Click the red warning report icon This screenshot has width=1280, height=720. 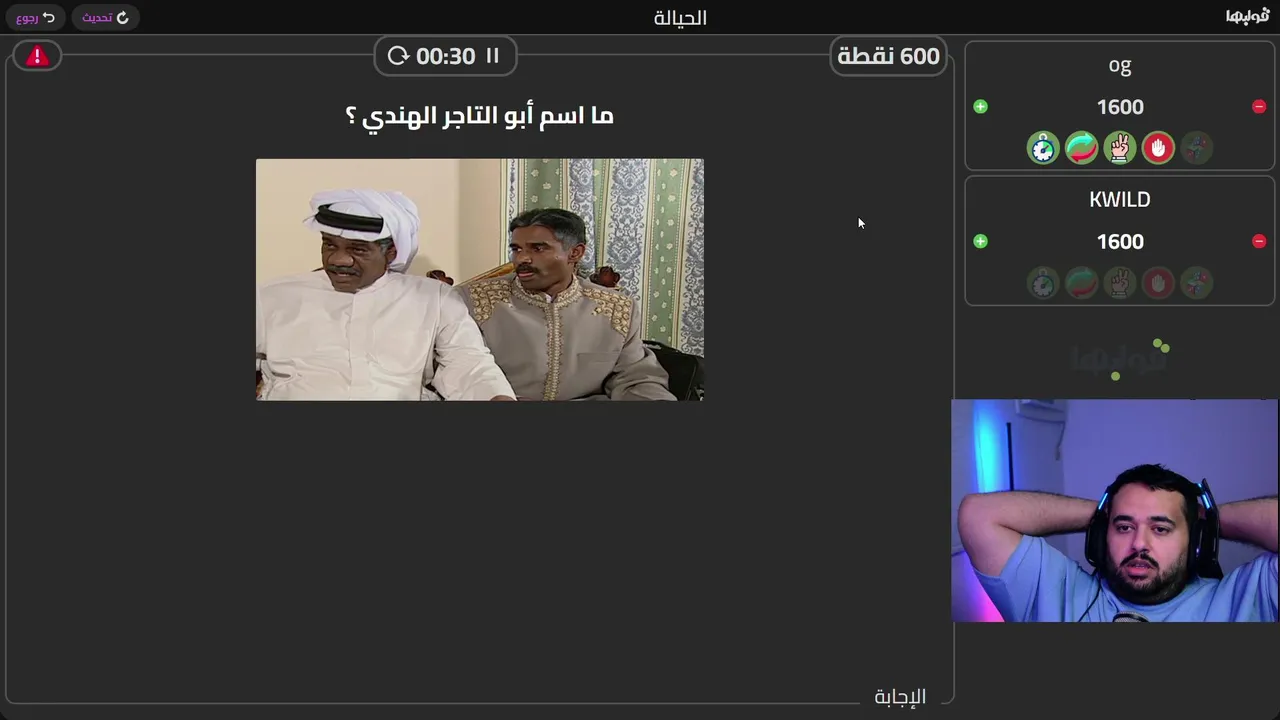[x=37, y=56]
